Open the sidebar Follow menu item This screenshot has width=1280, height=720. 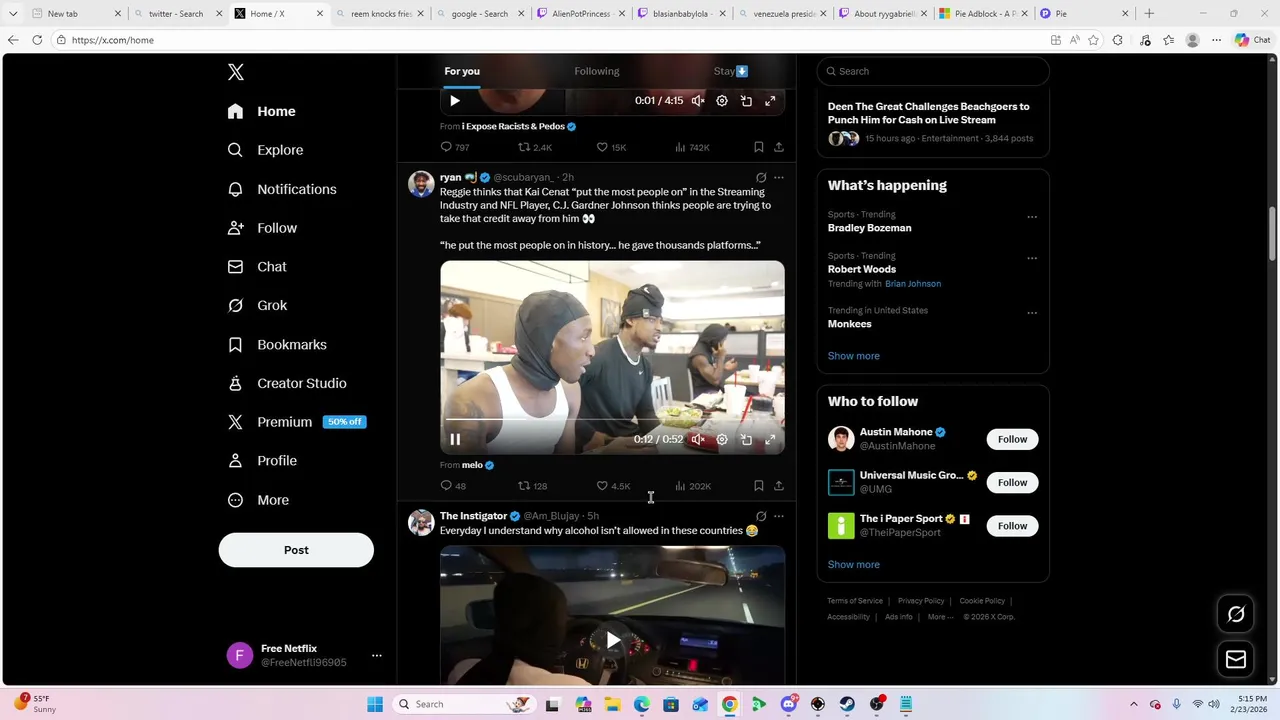(263, 228)
